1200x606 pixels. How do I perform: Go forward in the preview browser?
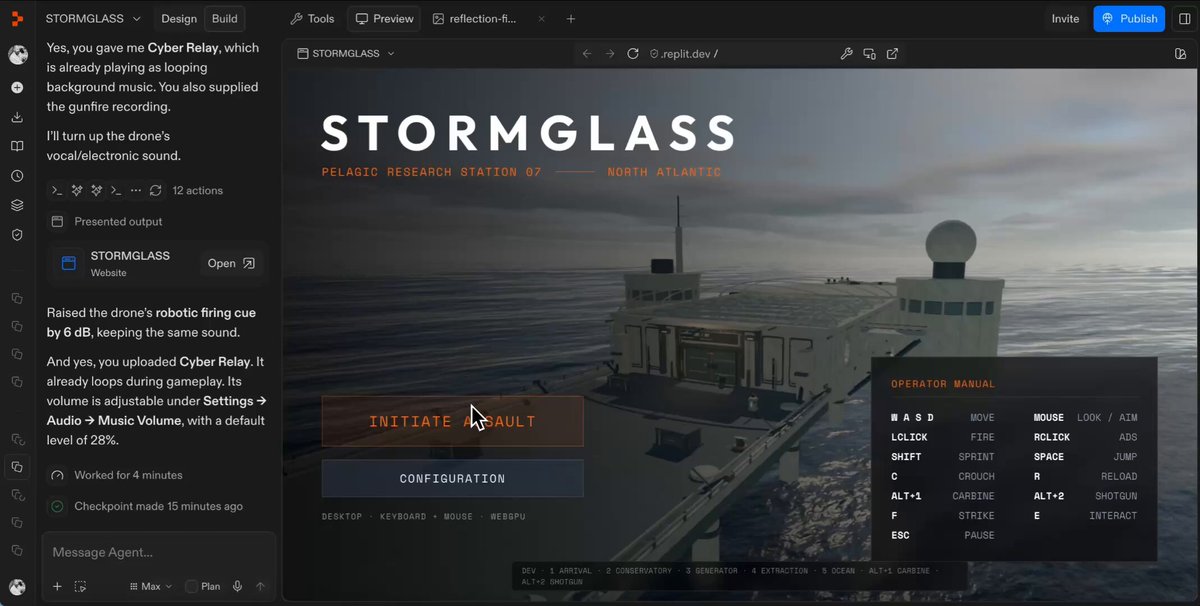click(610, 54)
